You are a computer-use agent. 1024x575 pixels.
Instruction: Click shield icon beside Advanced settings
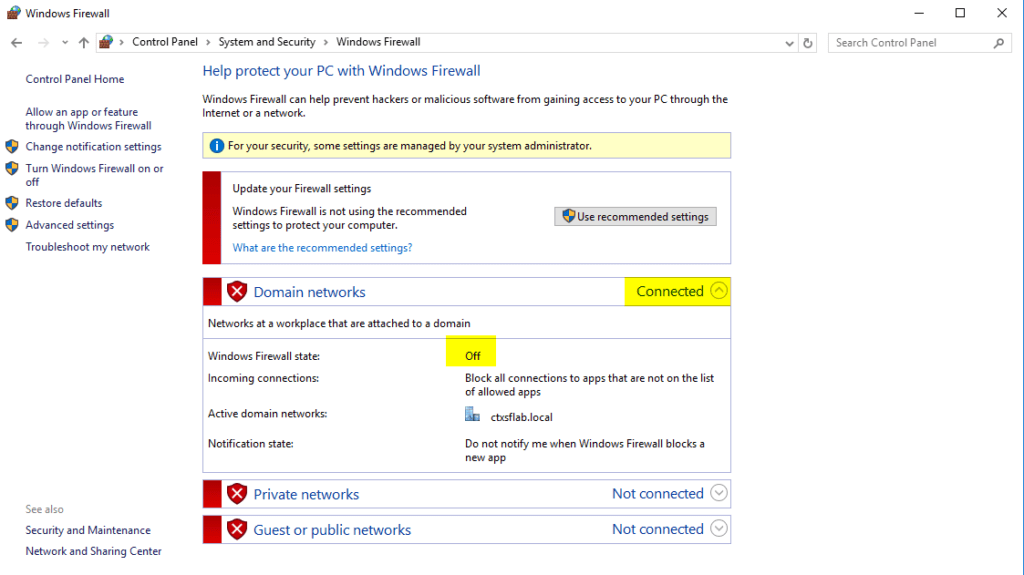[12, 225]
